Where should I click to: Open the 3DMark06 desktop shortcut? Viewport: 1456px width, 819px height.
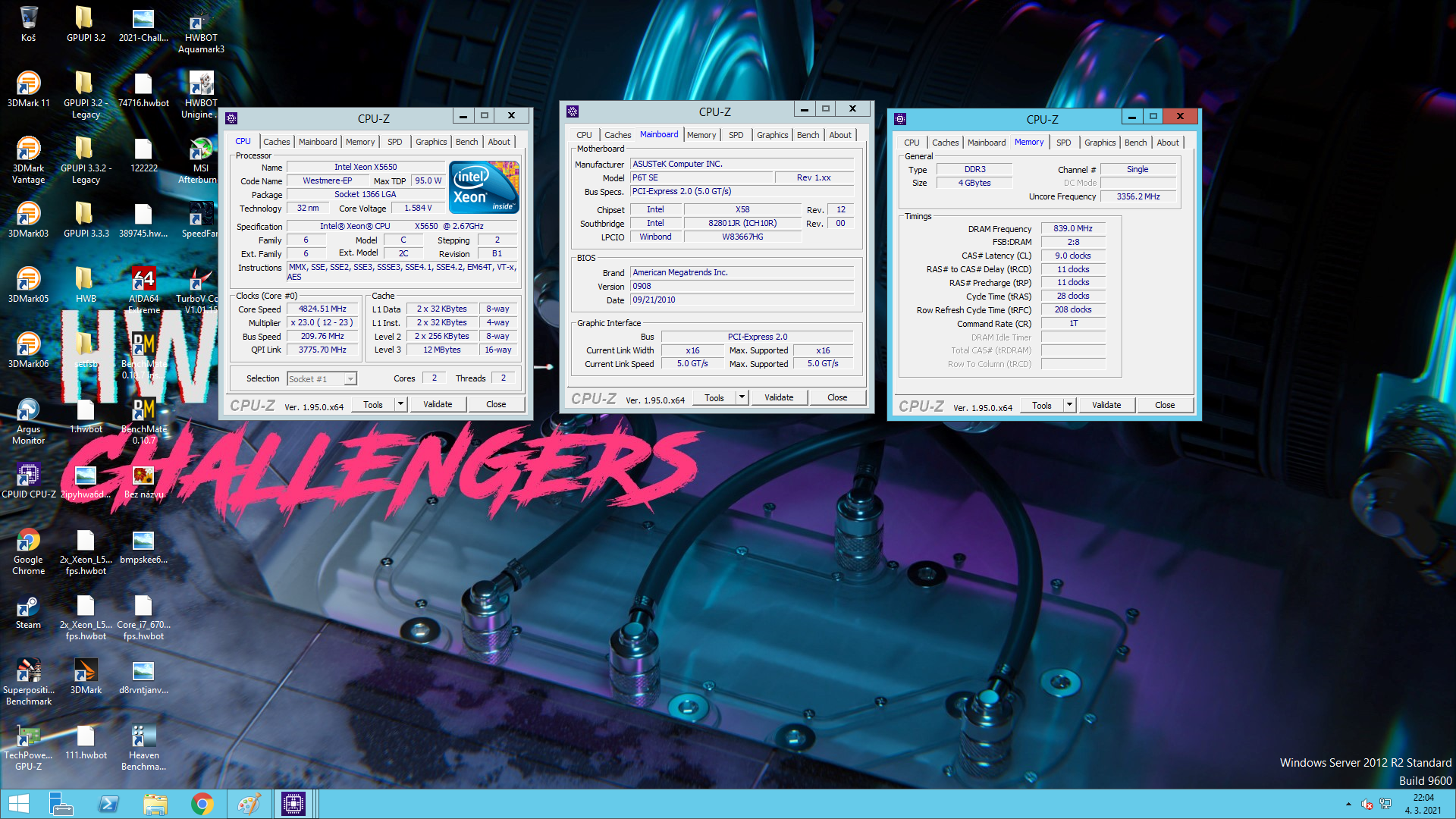(28, 350)
